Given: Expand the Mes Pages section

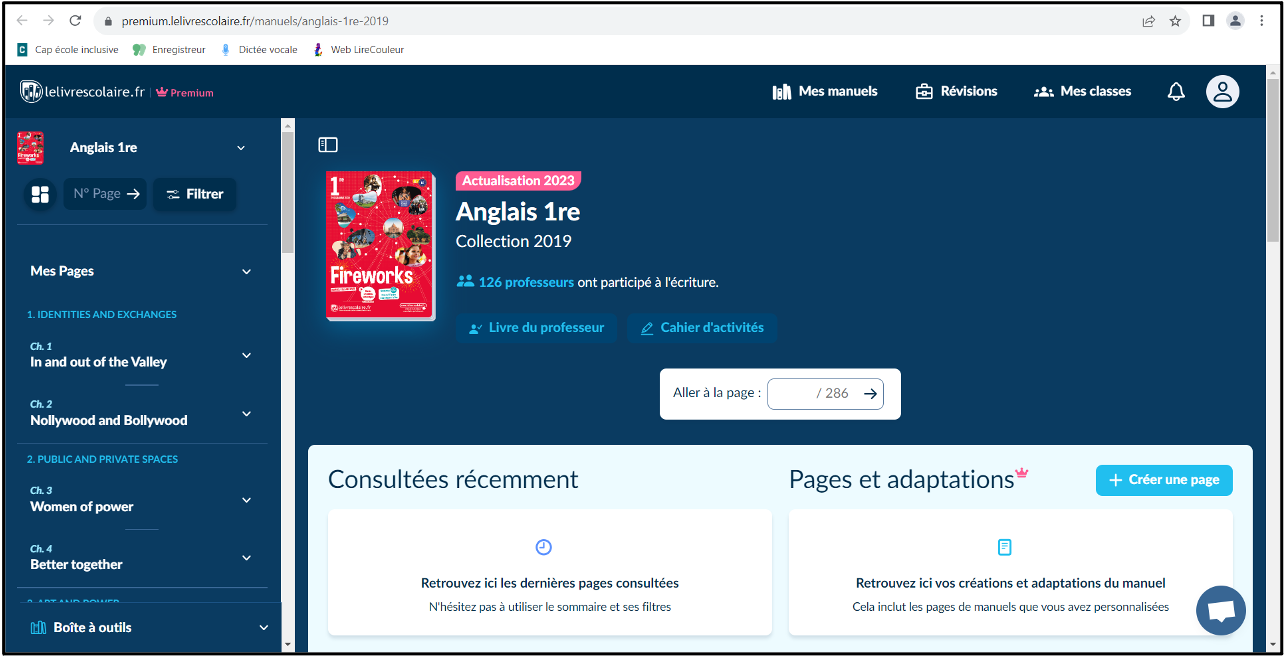Looking at the screenshot, I should point(246,271).
